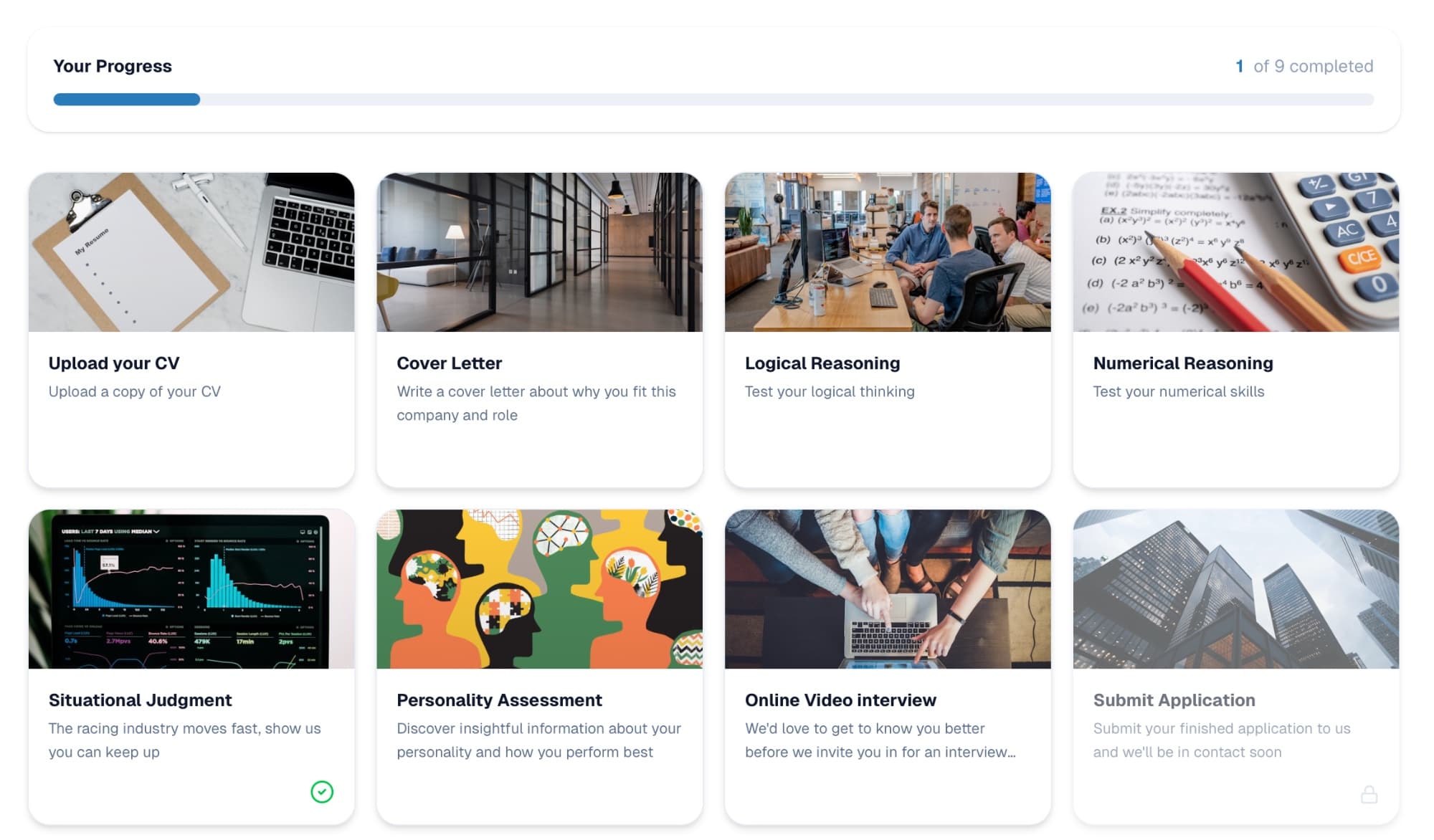Screen dimensions: 1434x840
Task: Click the blue progress bar
Action: pyautogui.click(x=125, y=100)
